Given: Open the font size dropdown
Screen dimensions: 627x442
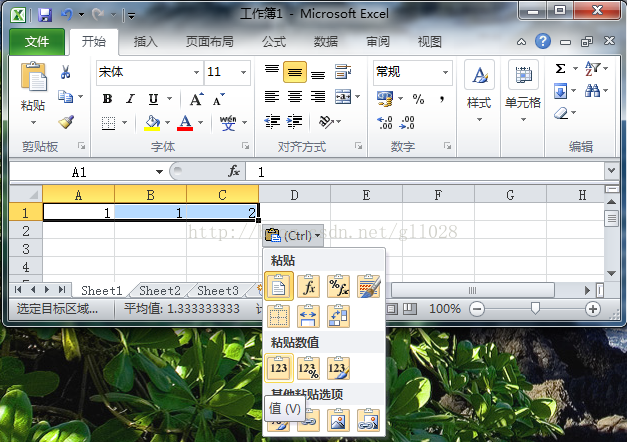Looking at the screenshot, I should [x=243, y=72].
